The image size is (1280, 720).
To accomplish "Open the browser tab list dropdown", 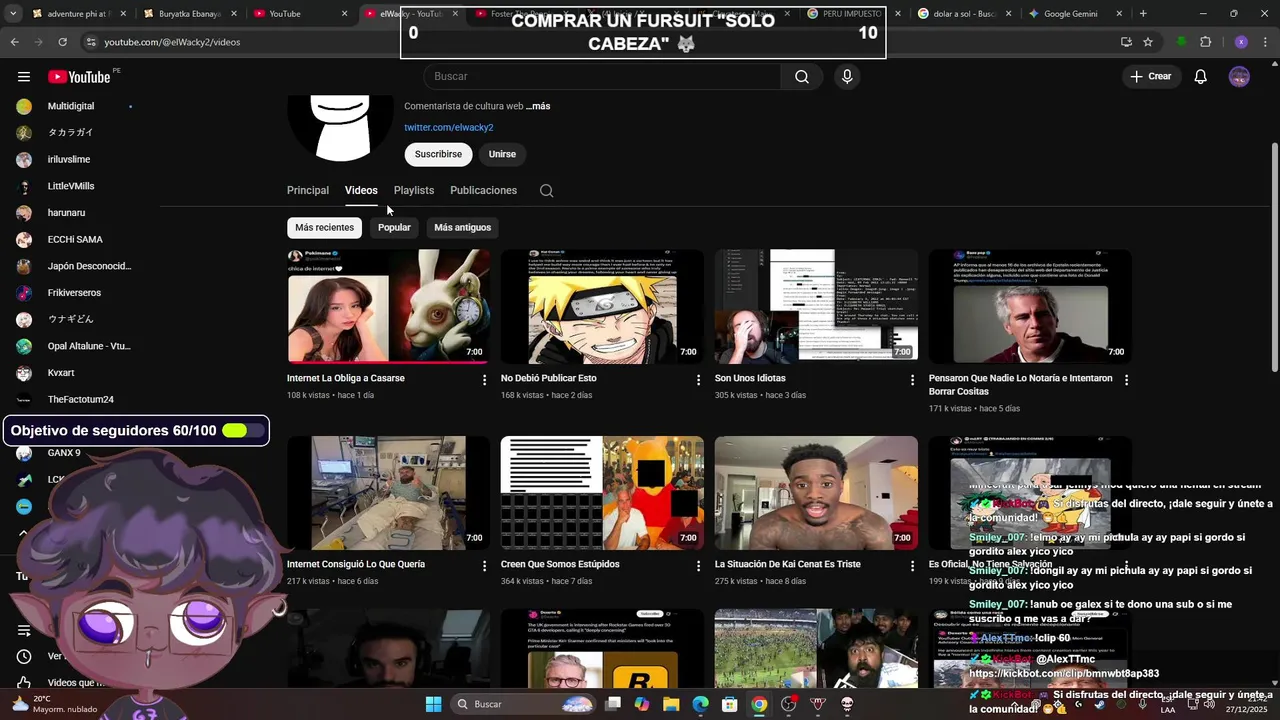I will (x=14, y=14).
